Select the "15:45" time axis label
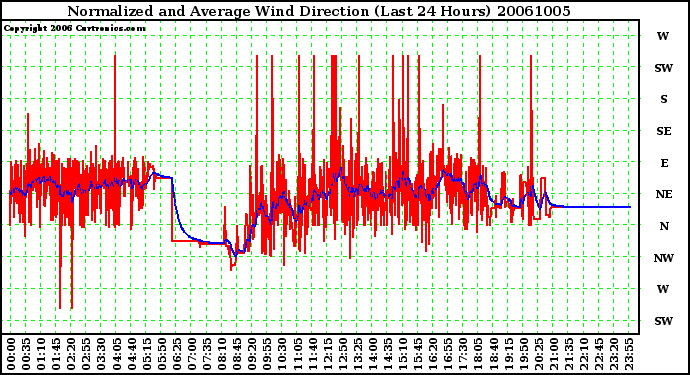The image size is (690, 375). tap(418, 354)
